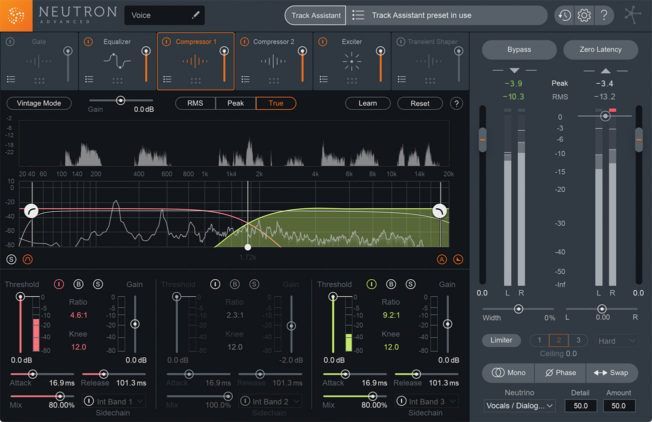Click the Neutrino Detail value field
652x422 pixels.
(580, 406)
